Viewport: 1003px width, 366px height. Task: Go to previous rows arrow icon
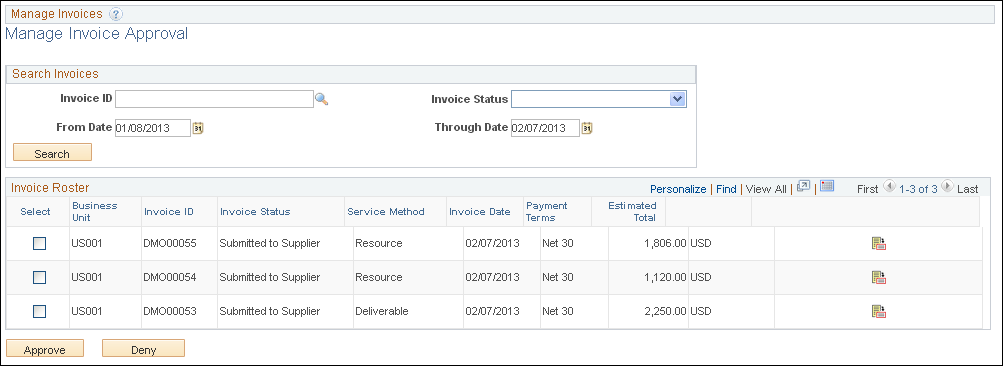coord(889,186)
